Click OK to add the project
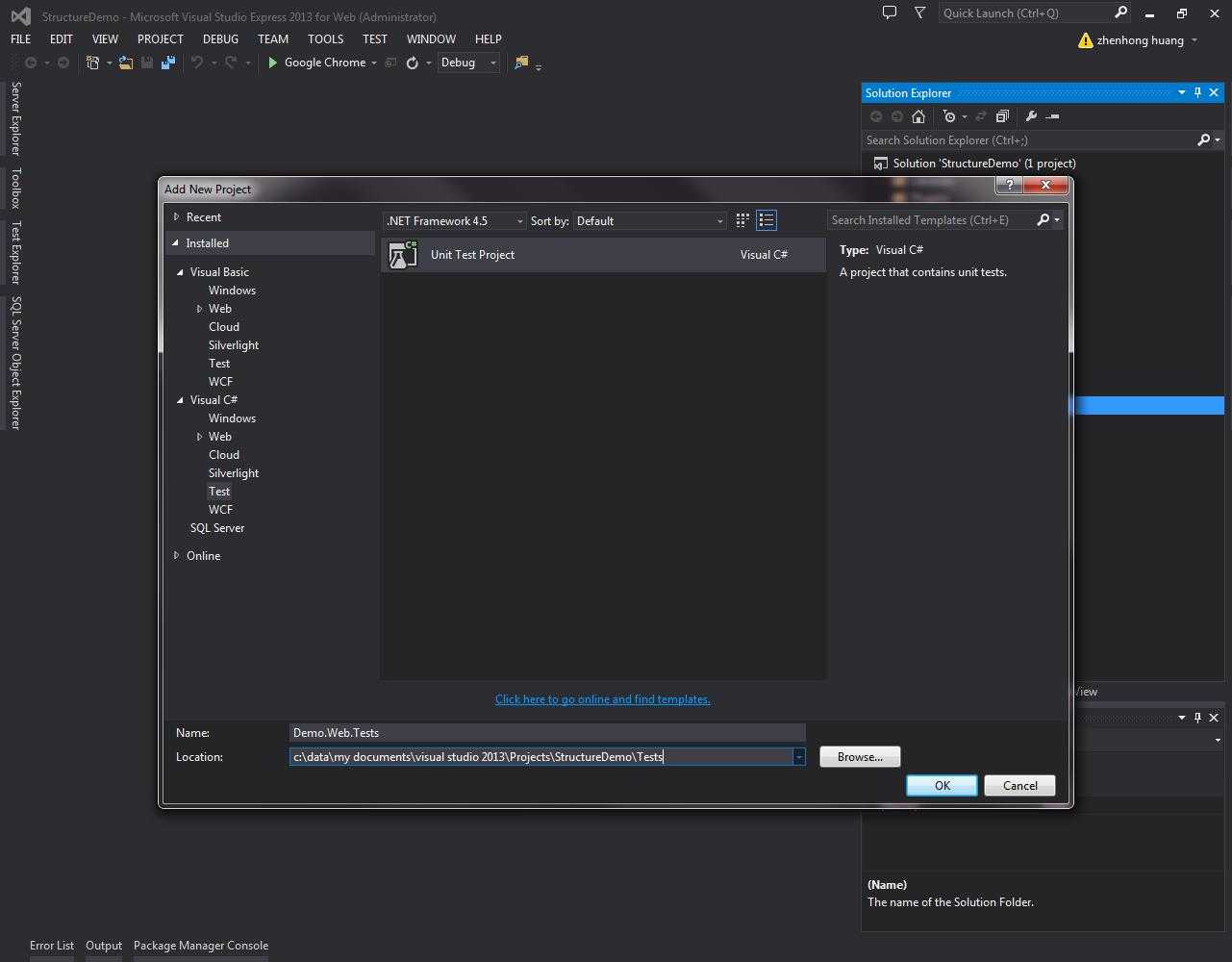Image resolution: width=1232 pixels, height=962 pixels. click(x=942, y=786)
